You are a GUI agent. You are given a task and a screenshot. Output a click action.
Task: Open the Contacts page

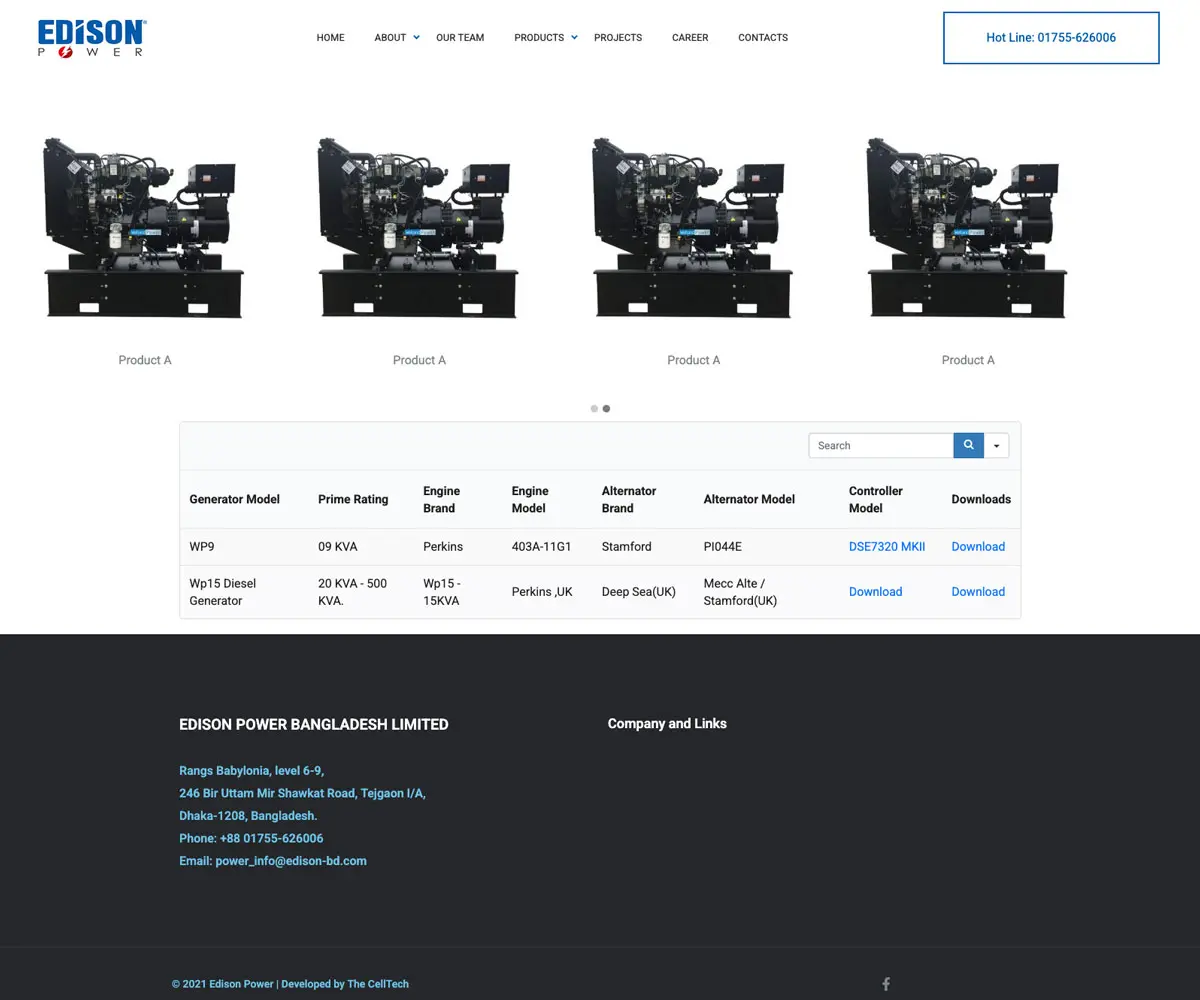763,38
